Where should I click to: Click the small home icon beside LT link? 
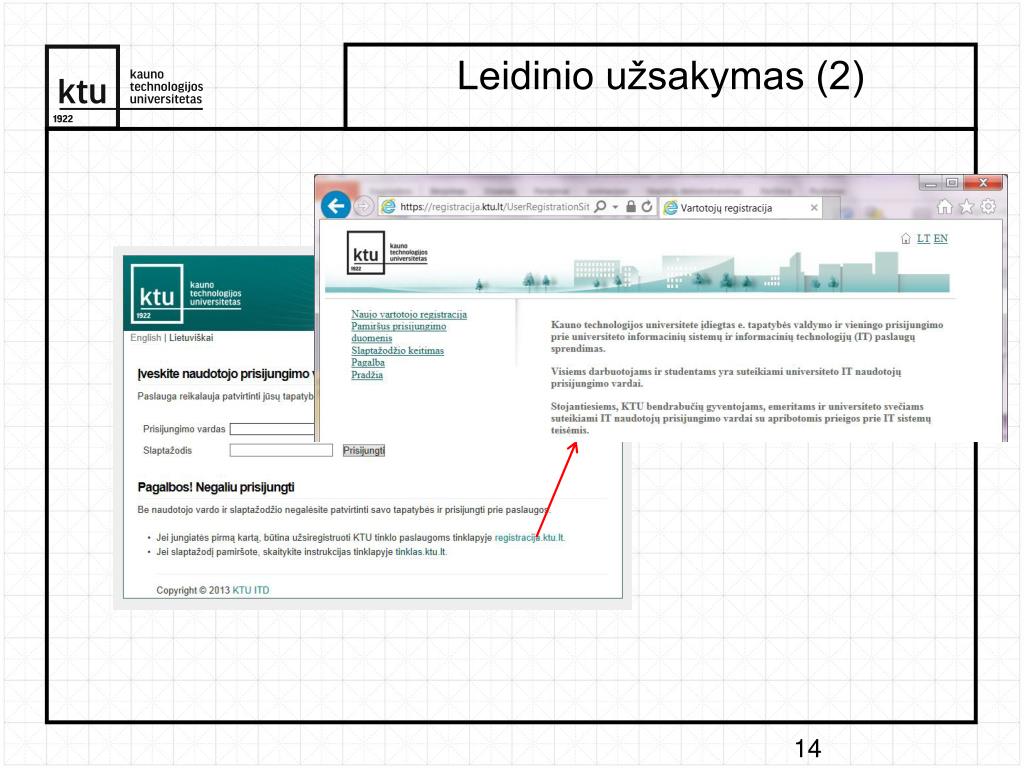pos(906,238)
